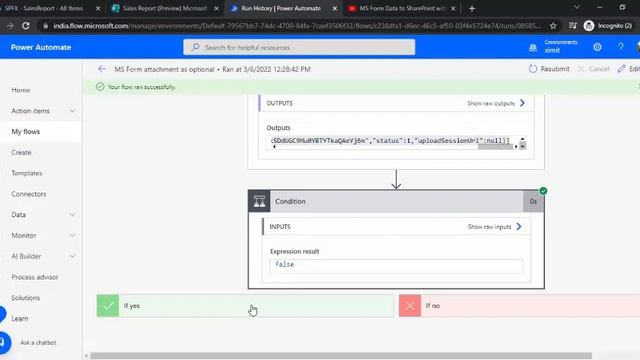Click the browser address bar URL

pos(296,26)
